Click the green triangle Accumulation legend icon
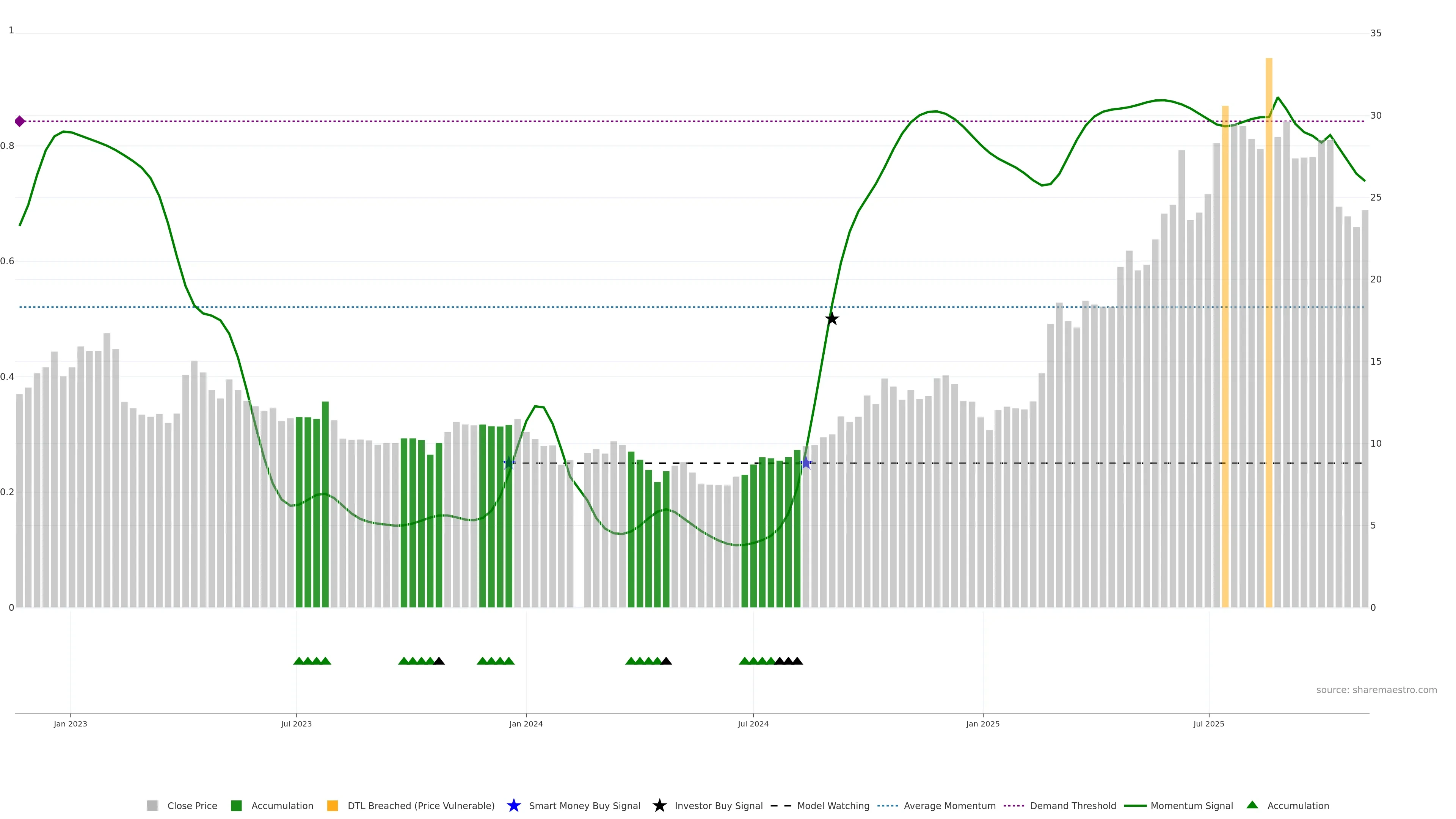The height and width of the screenshot is (819, 1456). pos(1252,805)
